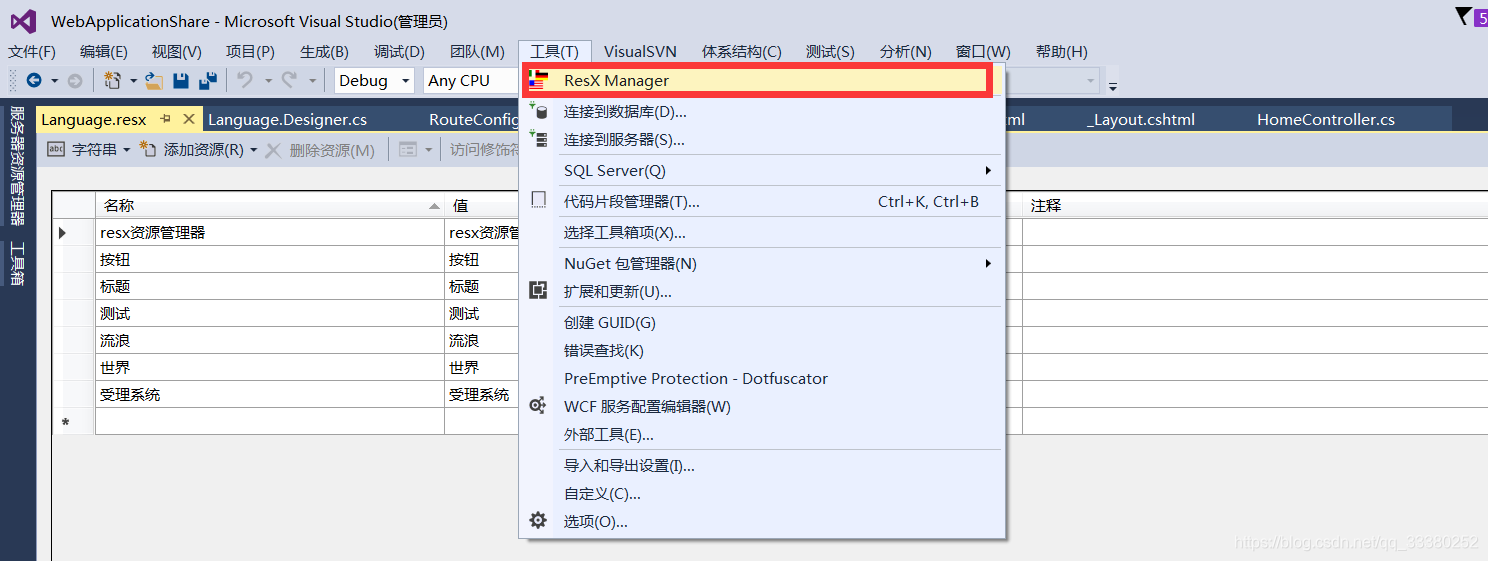Switch to the _Layout.cshtml tab
Screen dimensions: 1488x561
(1140, 119)
